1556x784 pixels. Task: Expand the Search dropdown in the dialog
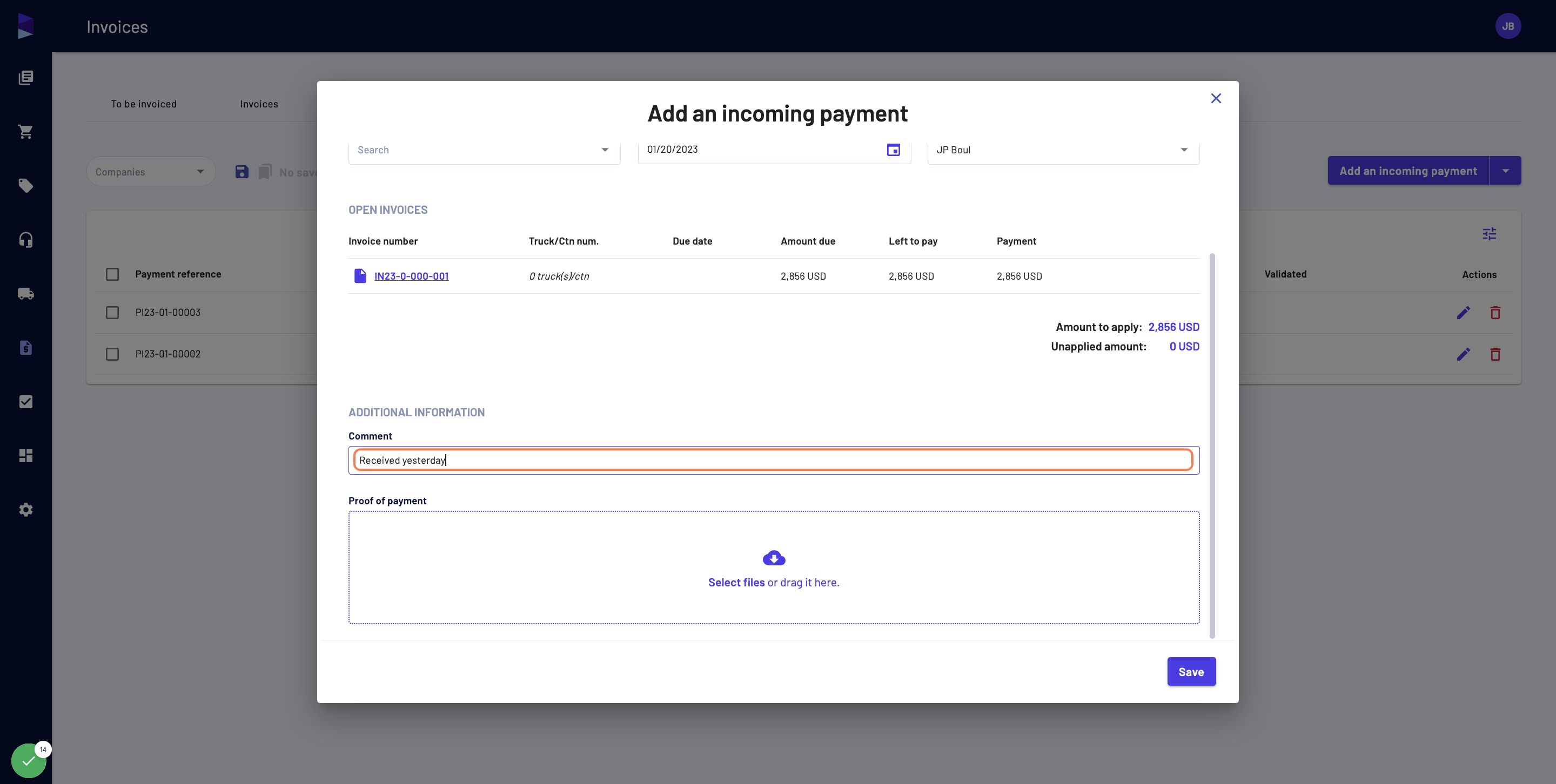click(605, 150)
